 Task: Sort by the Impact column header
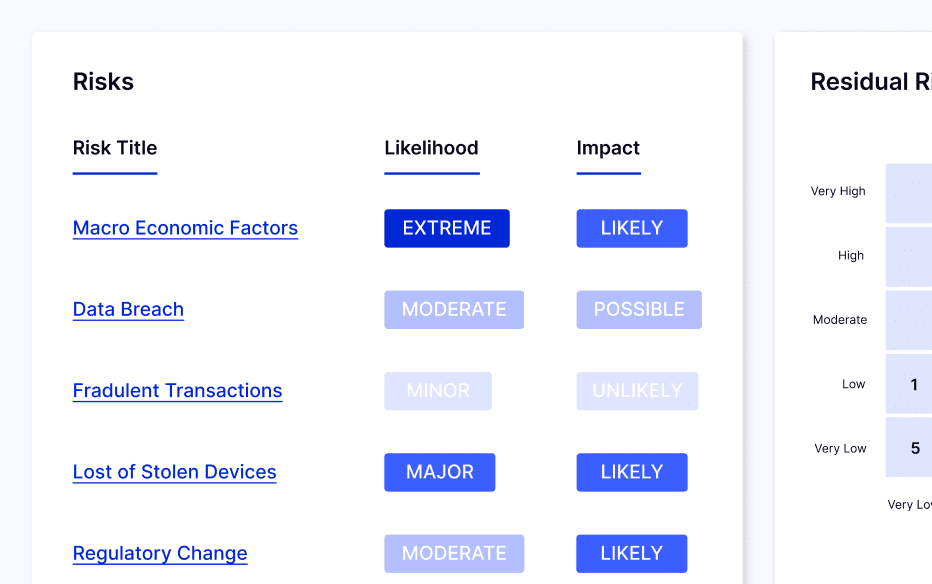point(608,148)
